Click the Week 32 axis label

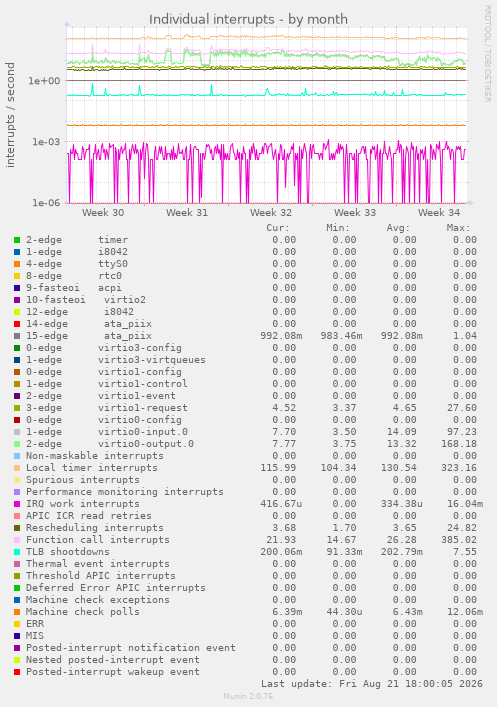point(271,212)
